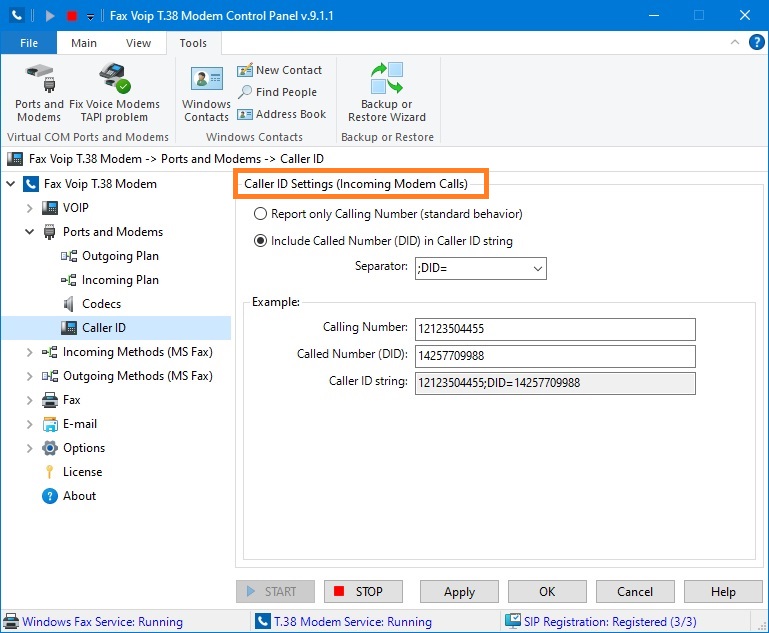Screen dimensions: 769x633
Task: Click the disabled START button
Action: click(x=275, y=591)
